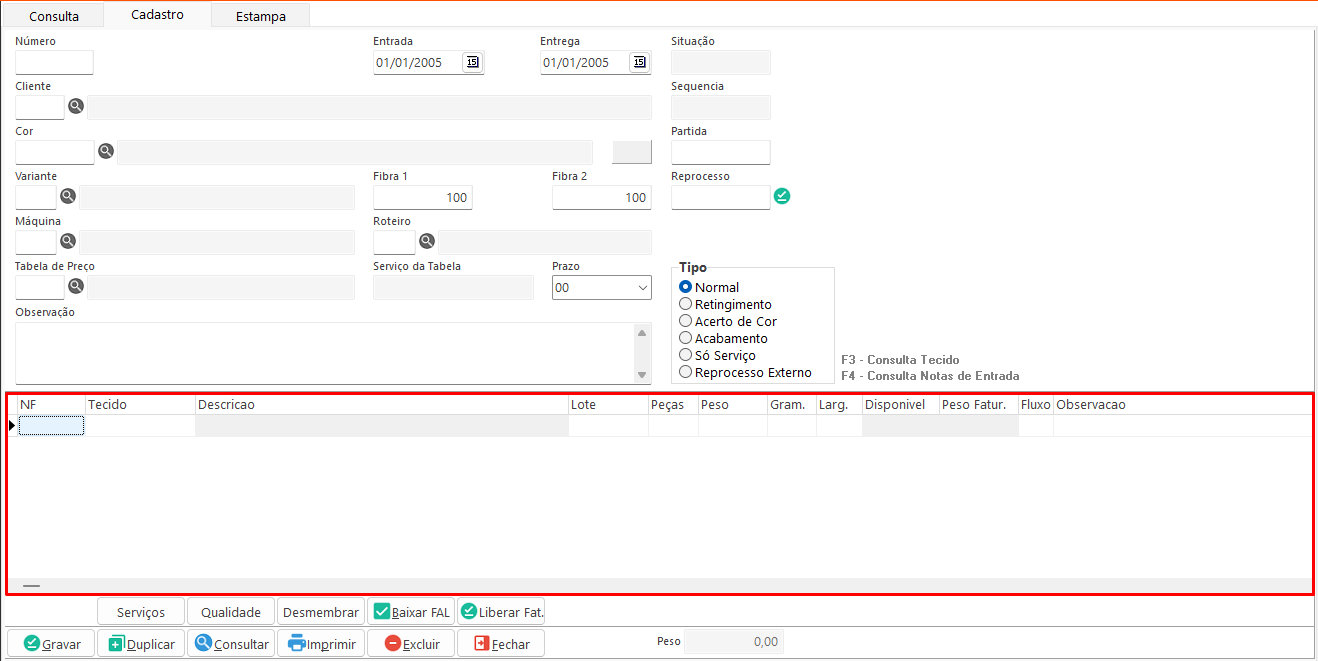Open the Entrada date calendar picker
Image resolution: width=1318 pixels, height=661 pixels.
(x=473, y=62)
